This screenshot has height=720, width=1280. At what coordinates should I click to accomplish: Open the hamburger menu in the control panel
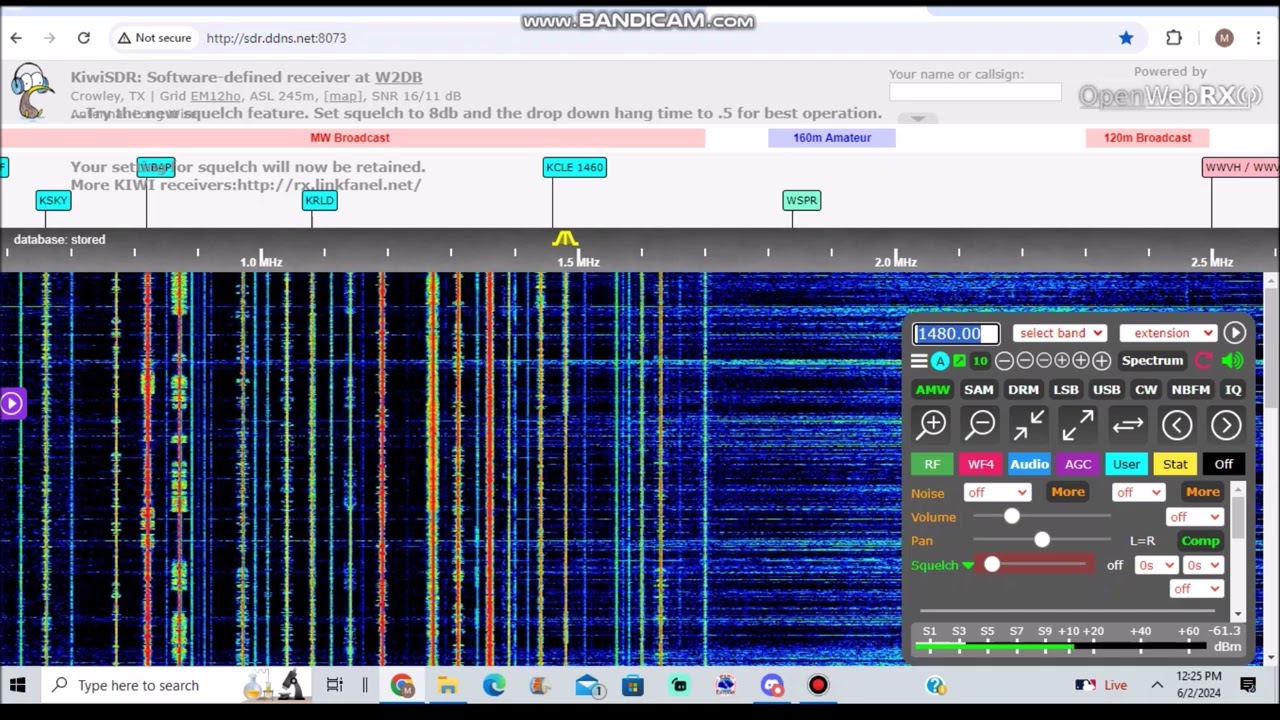919,361
